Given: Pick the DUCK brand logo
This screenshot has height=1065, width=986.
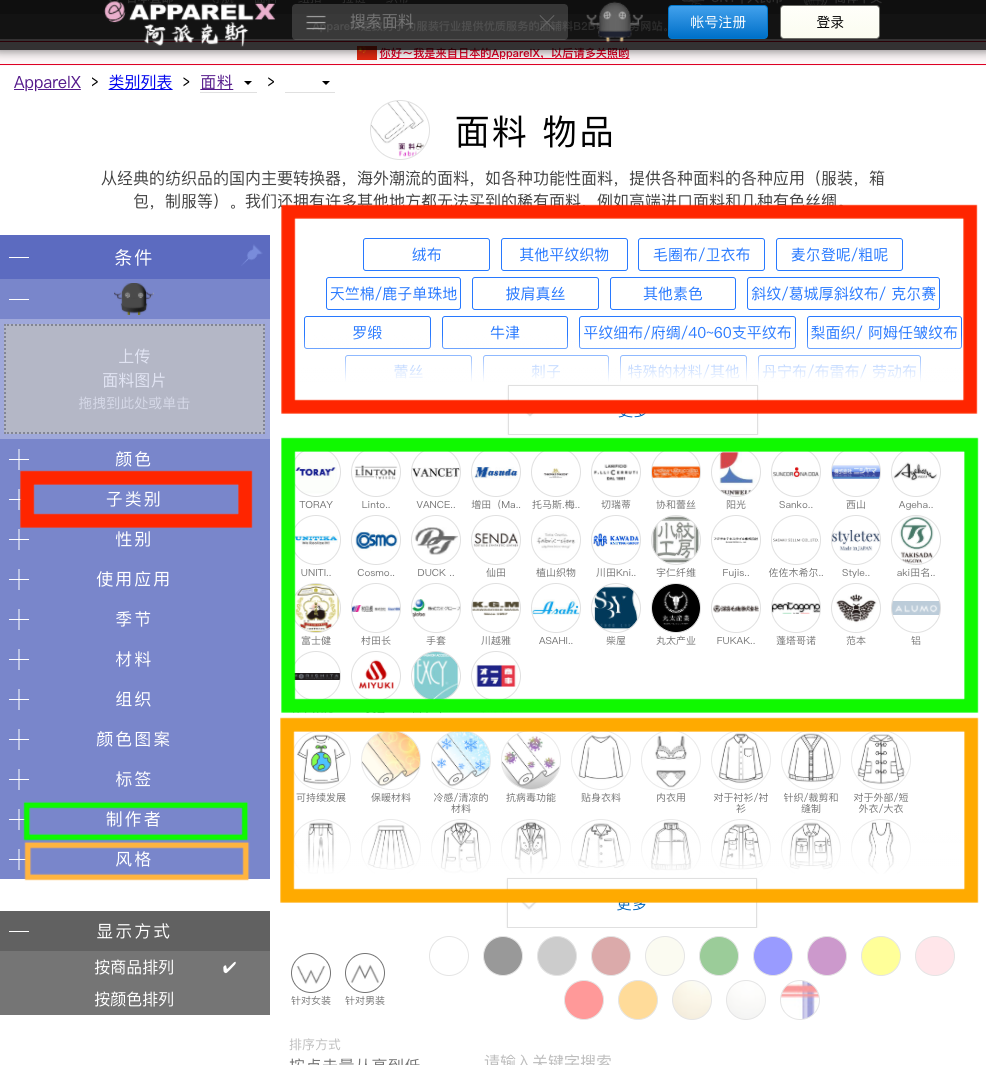Looking at the screenshot, I should coord(436,541).
